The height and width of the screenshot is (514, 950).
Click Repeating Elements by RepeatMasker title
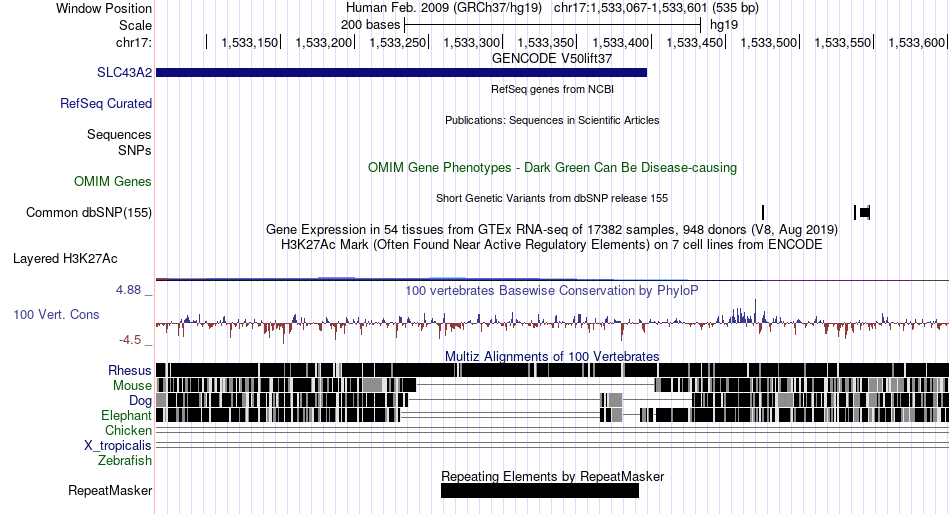[552, 476]
